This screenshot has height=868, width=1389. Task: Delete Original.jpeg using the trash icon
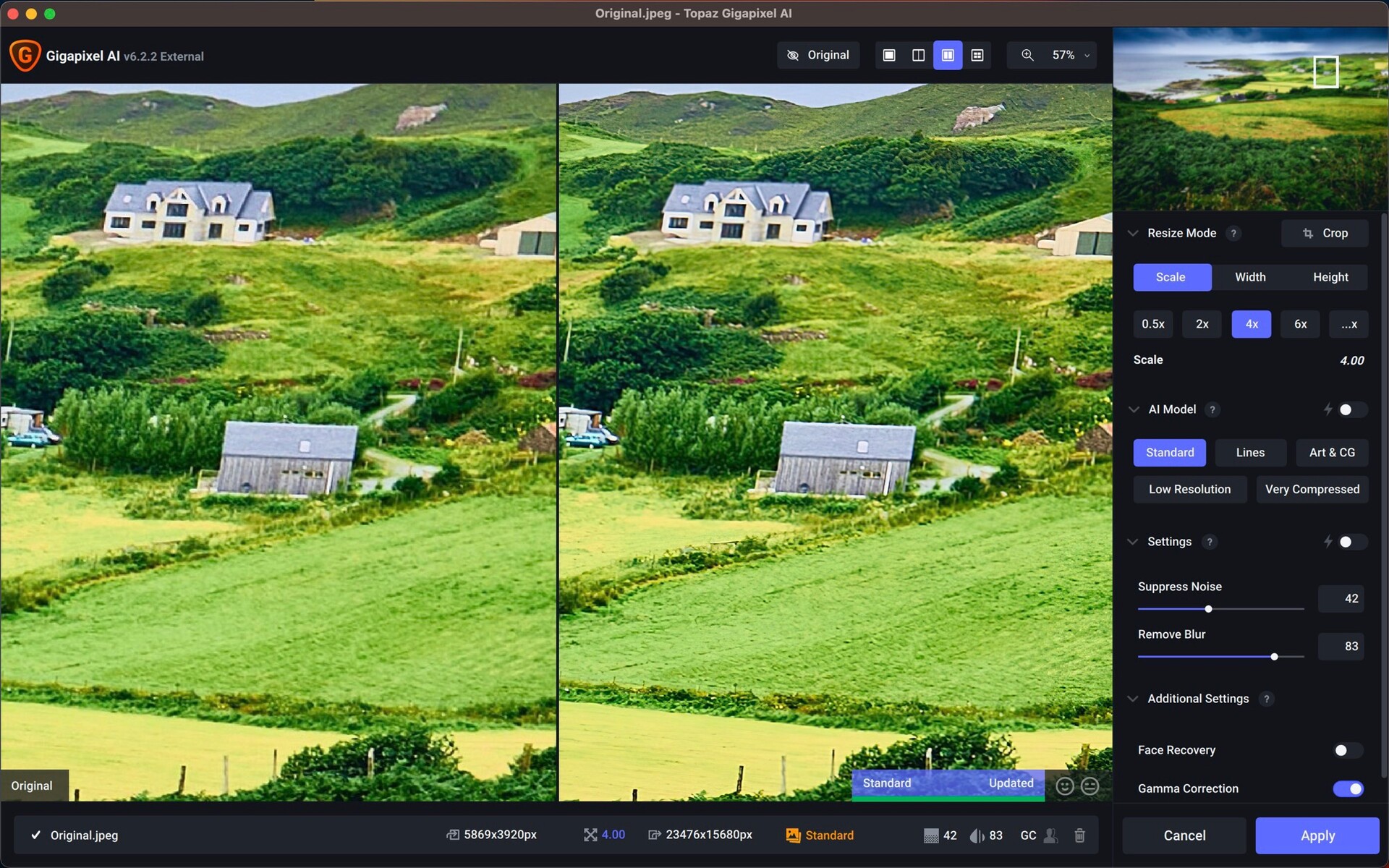tap(1079, 835)
